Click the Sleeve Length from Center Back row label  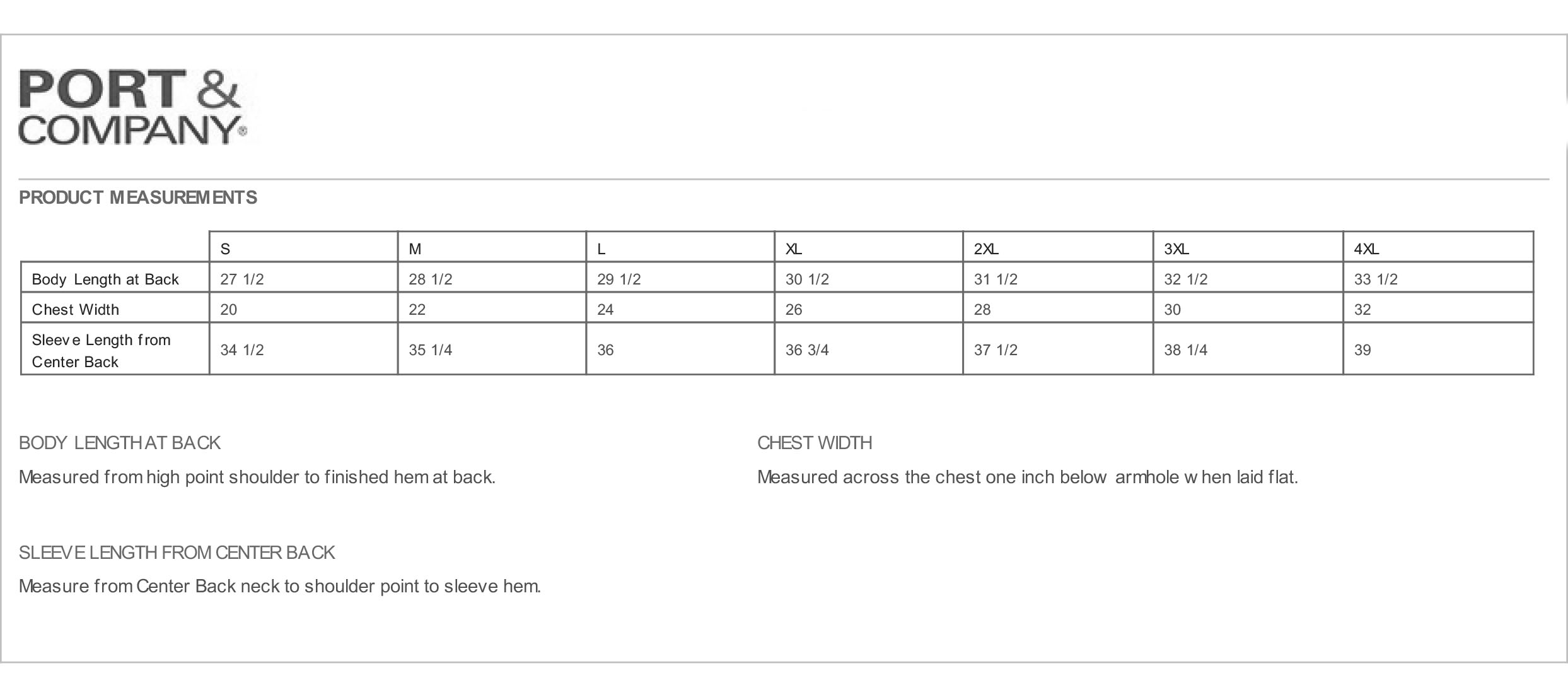[101, 351]
